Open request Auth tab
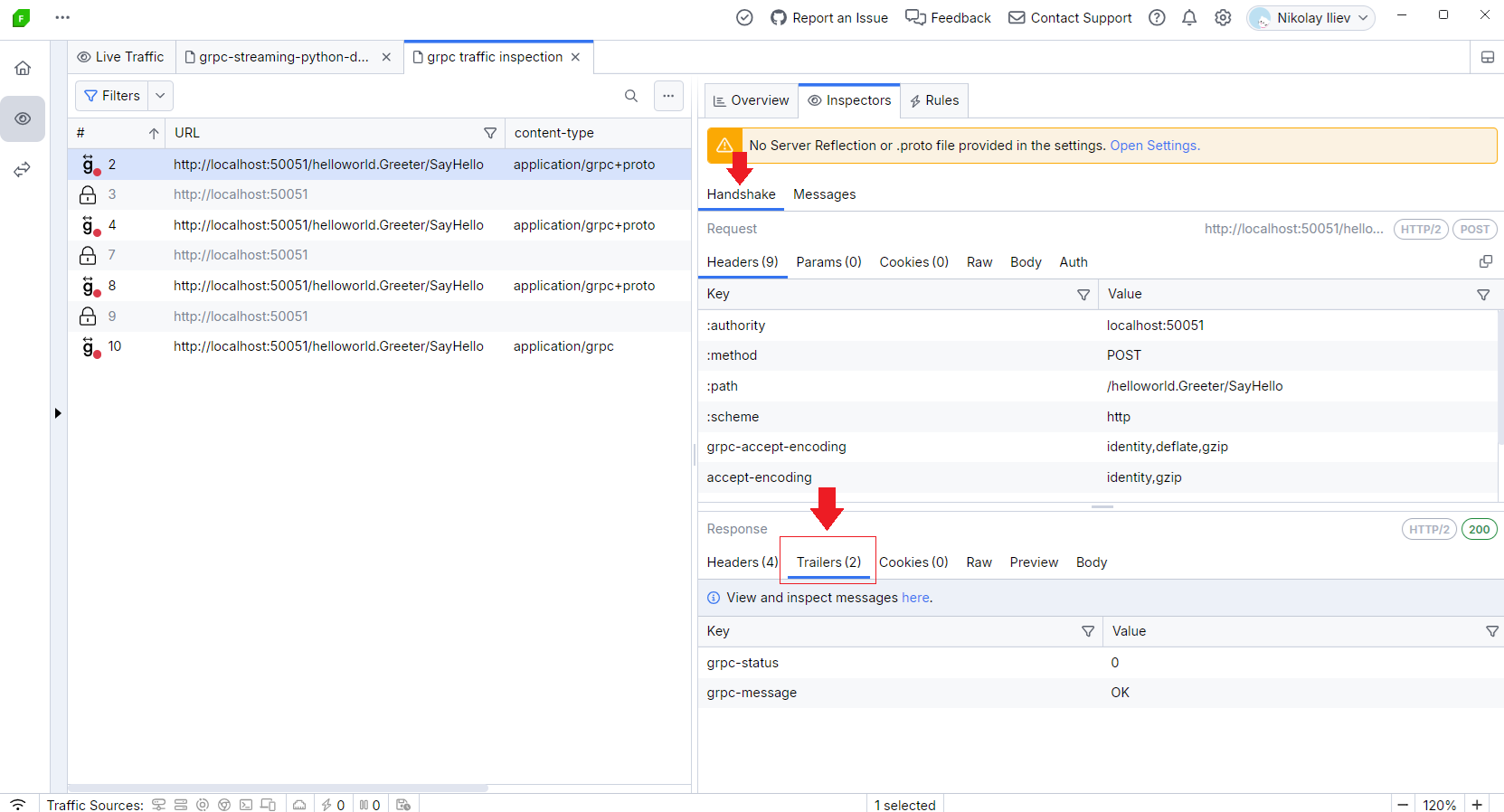The height and width of the screenshot is (812, 1504). (1074, 262)
